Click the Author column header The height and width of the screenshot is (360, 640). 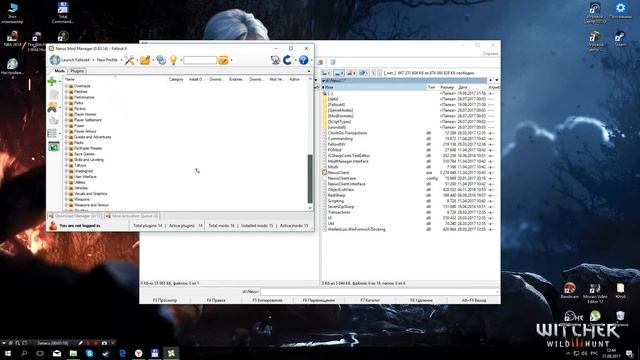(x=295, y=79)
